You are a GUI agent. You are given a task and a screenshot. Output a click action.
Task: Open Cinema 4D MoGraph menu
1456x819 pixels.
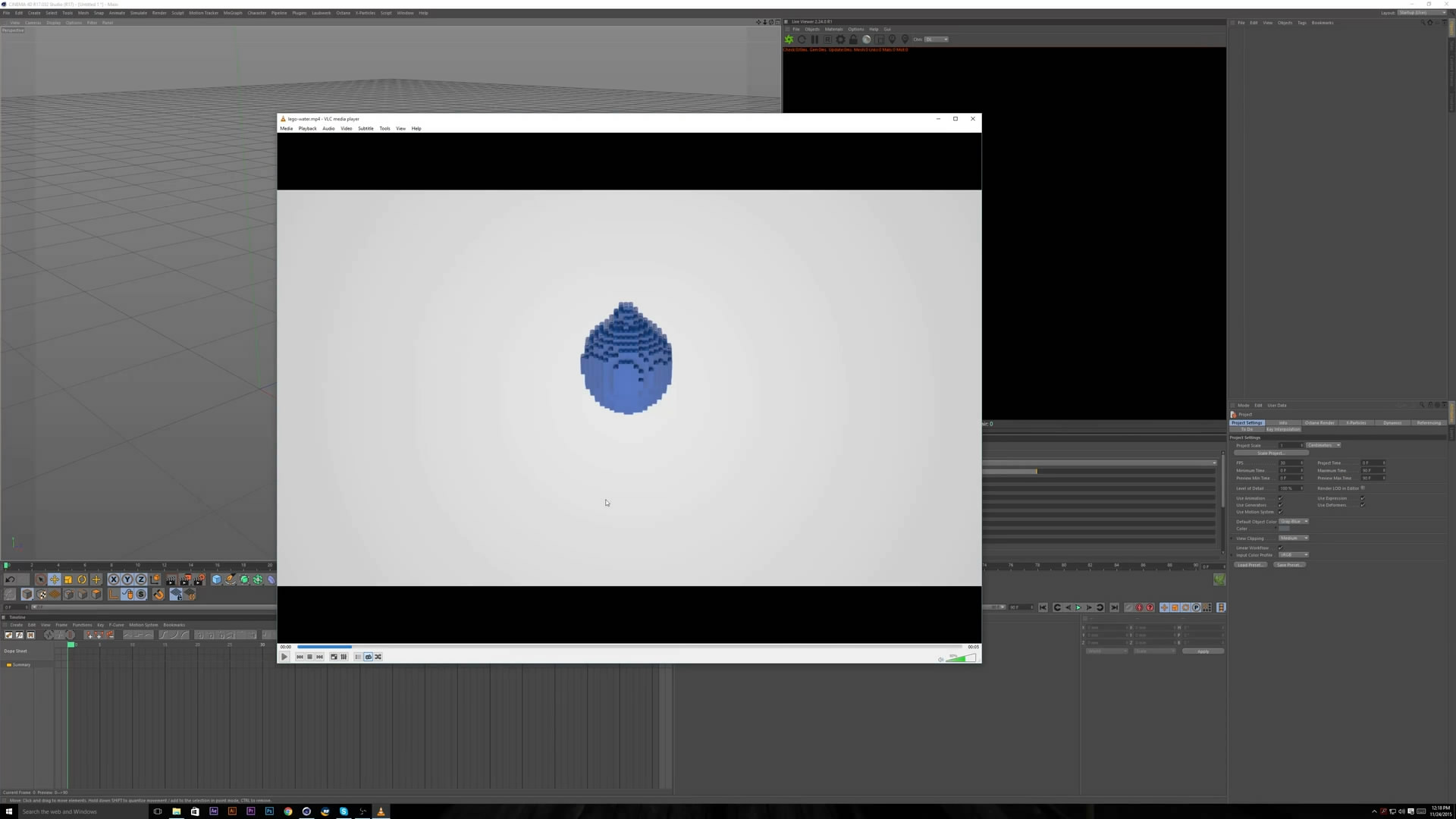tap(233, 13)
